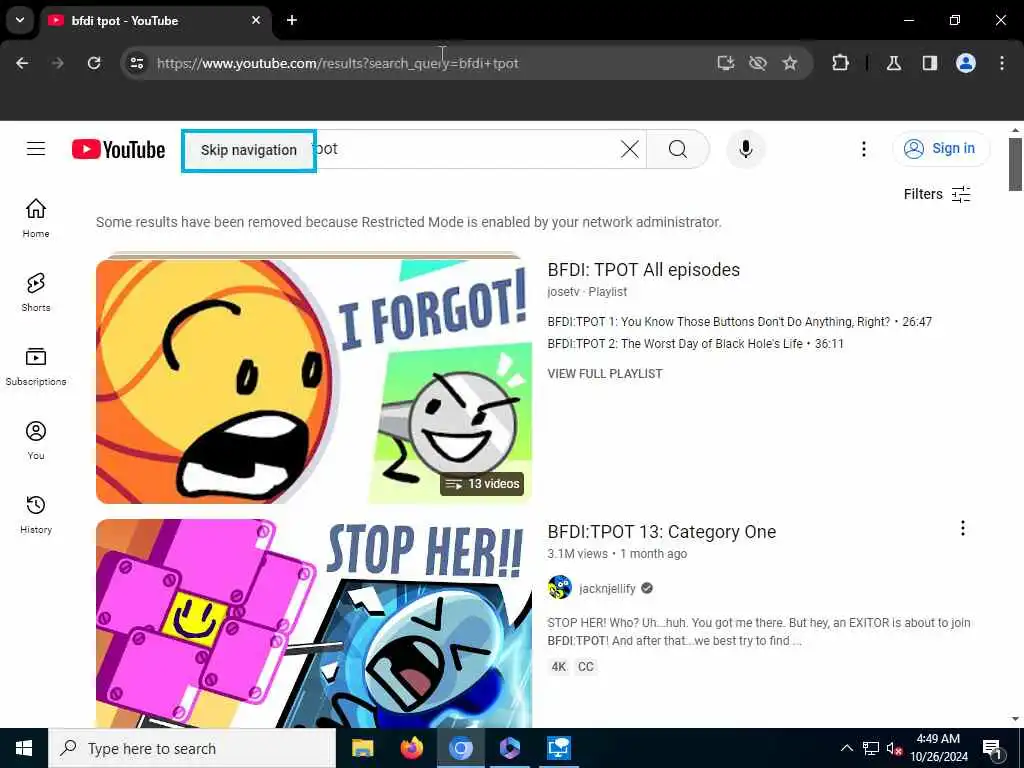
Task: Launch Firefox from the taskbar
Action: point(411,748)
